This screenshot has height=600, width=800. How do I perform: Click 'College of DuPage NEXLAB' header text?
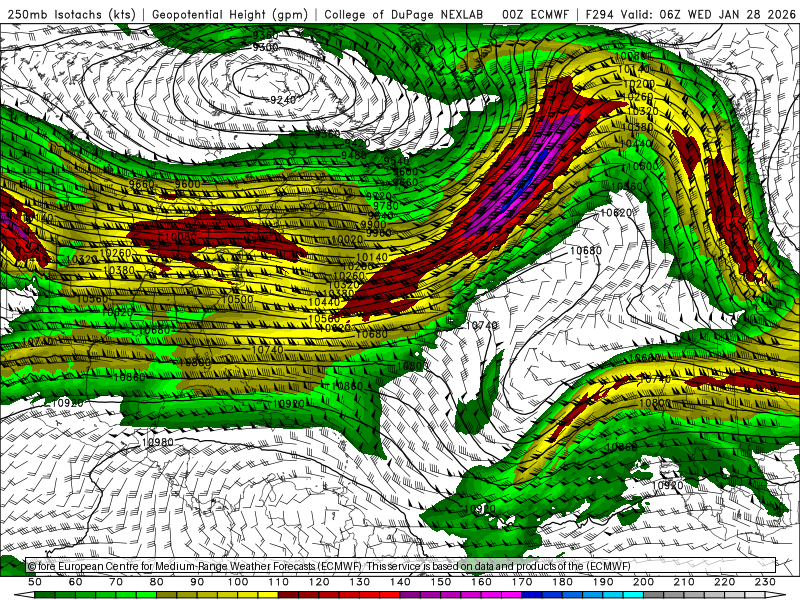pos(404,15)
